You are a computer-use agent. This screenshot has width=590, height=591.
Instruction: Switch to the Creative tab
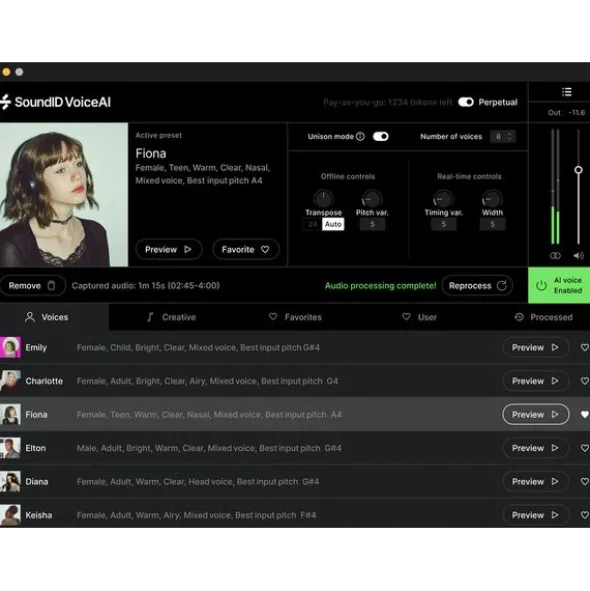coord(172,317)
